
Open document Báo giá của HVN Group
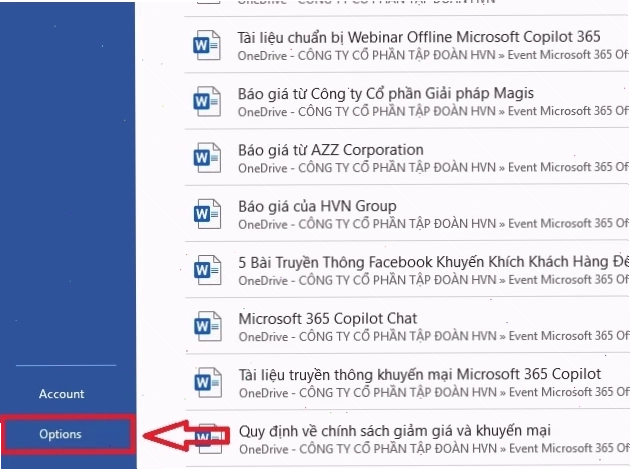pyautogui.click(x=317, y=206)
